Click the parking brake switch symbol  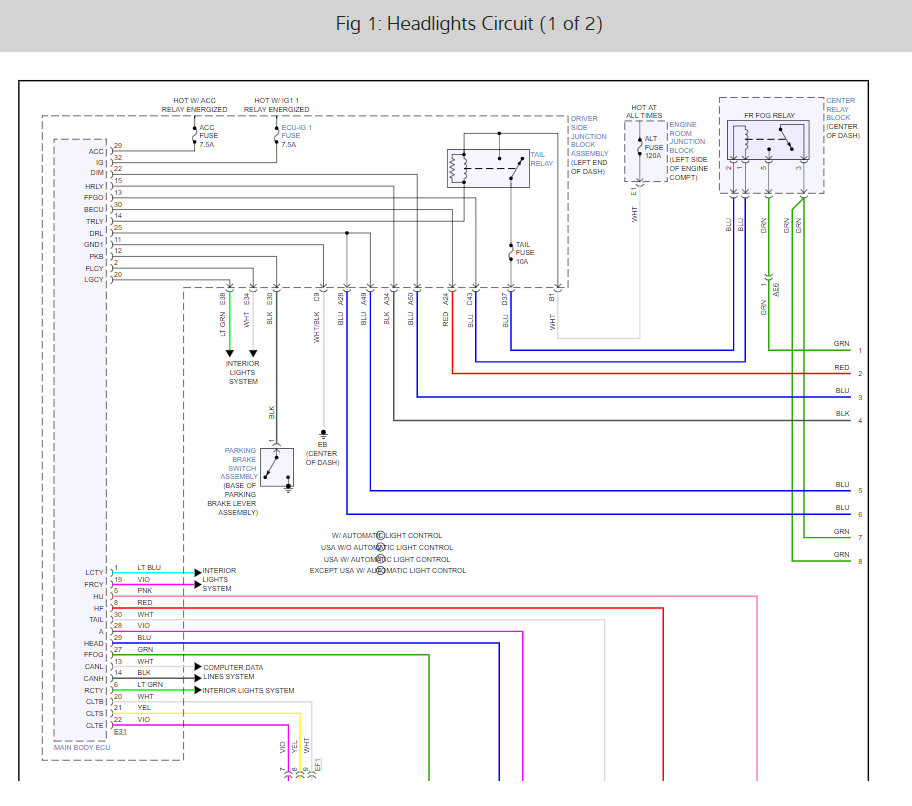(x=277, y=468)
